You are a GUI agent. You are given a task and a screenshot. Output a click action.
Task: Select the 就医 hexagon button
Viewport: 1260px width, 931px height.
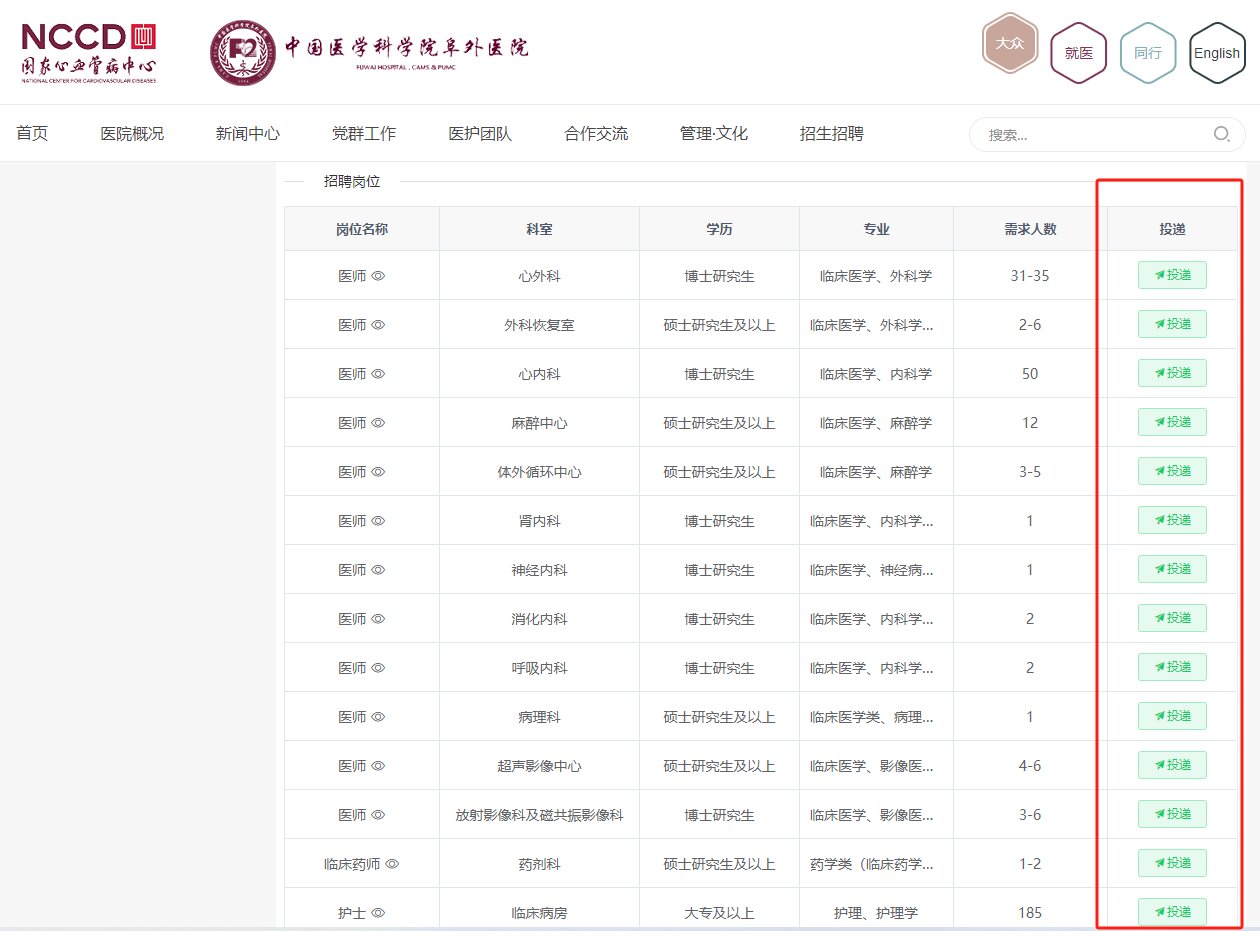pyautogui.click(x=1078, y=53)
